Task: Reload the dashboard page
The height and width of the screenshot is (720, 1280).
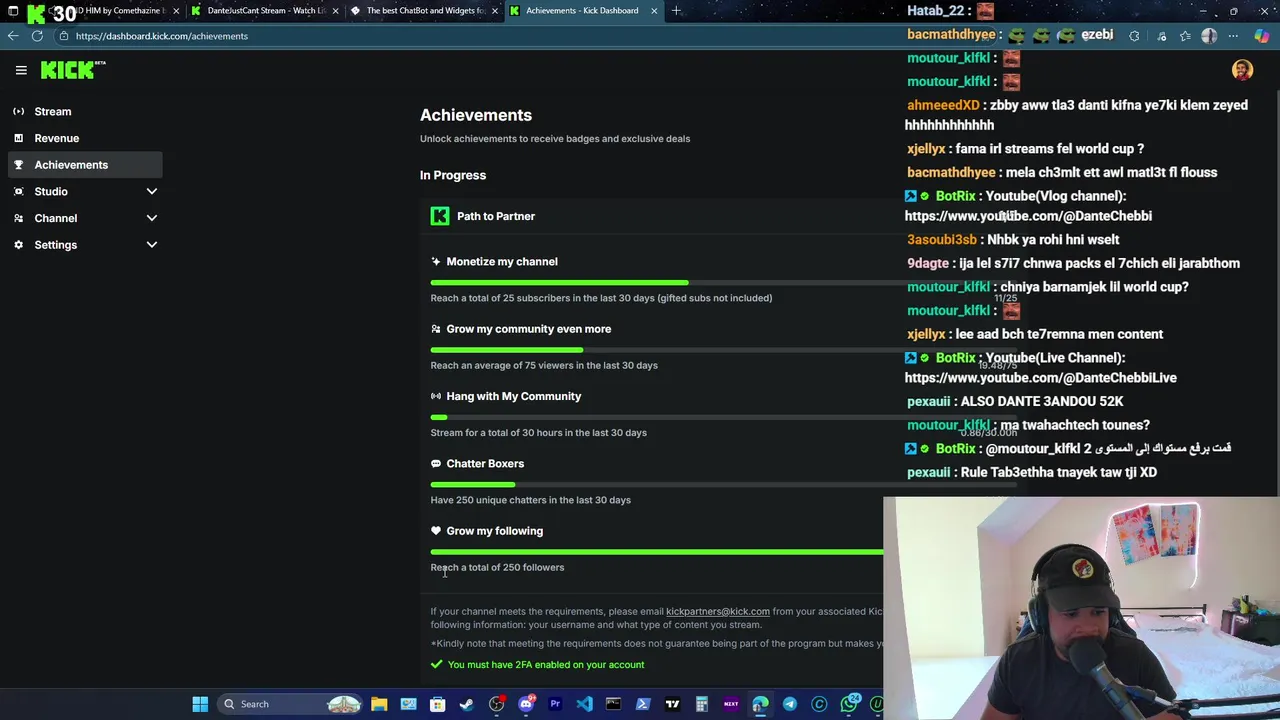Action: (x=37, y=36)
